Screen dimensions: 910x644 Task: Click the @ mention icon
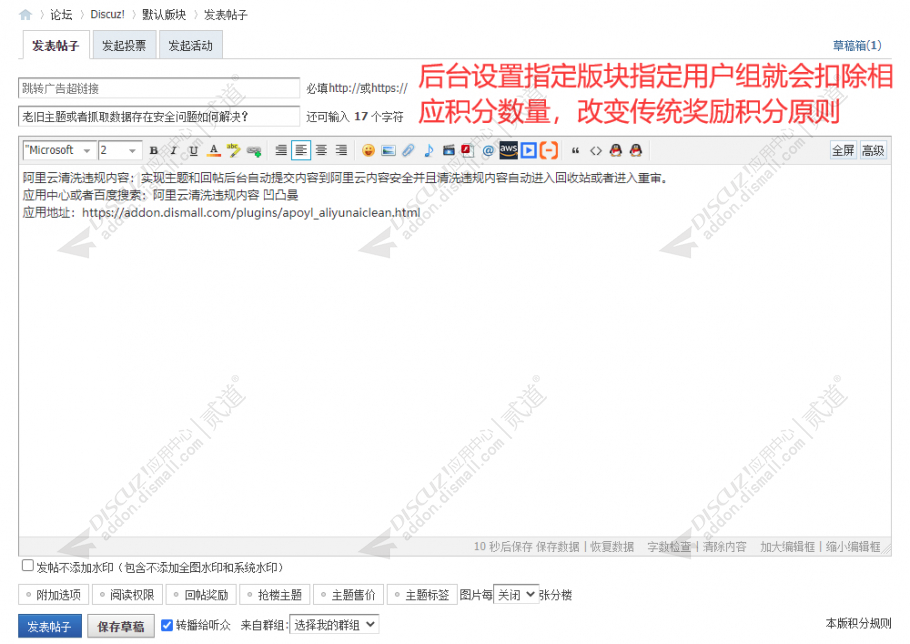pos(488,151)
